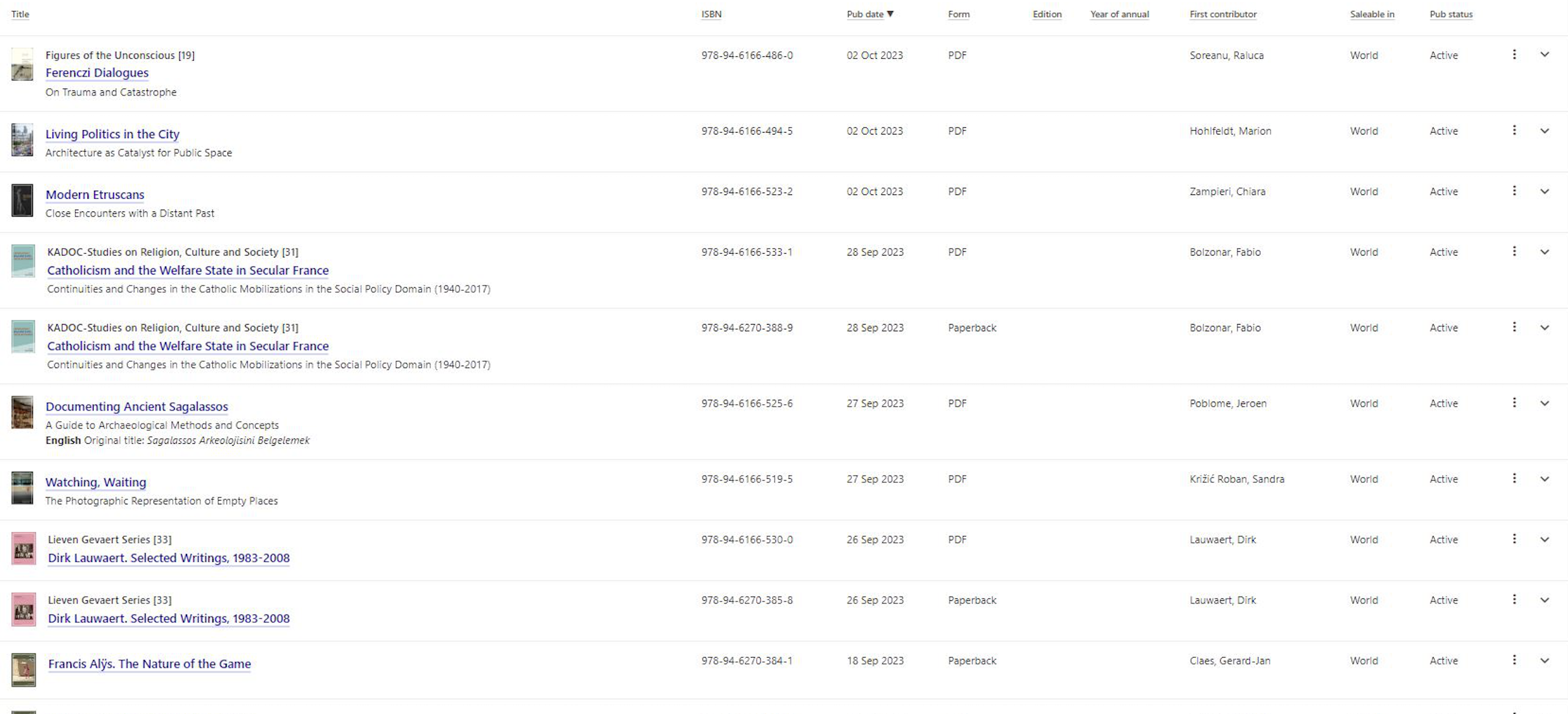Expand the Watching, Waiting row chevron
This screenshot has height=714, width=1568.
tap(1545, 479)
